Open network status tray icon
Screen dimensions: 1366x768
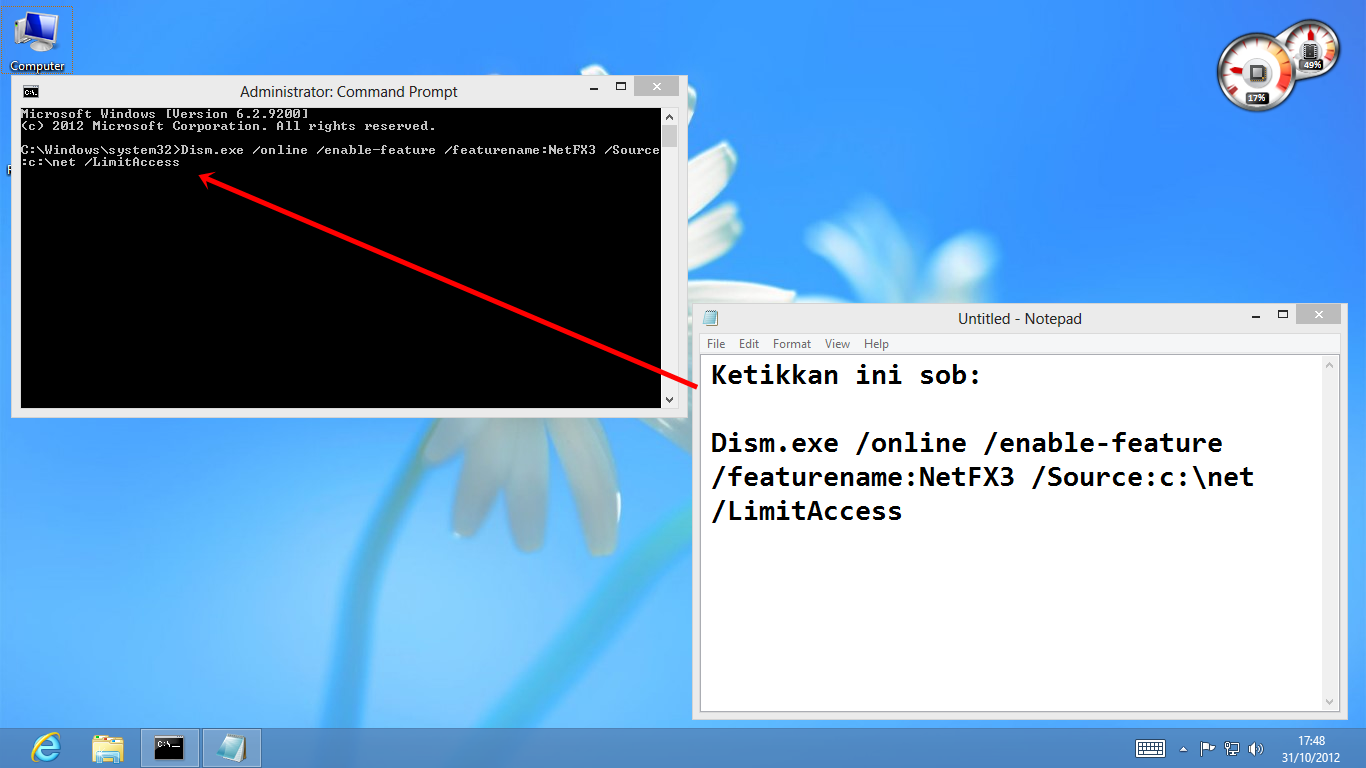pos(1232,749)
